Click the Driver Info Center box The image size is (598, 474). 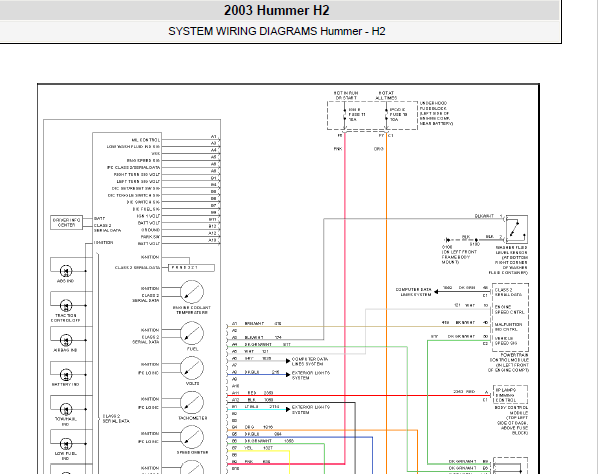[66, 222]
